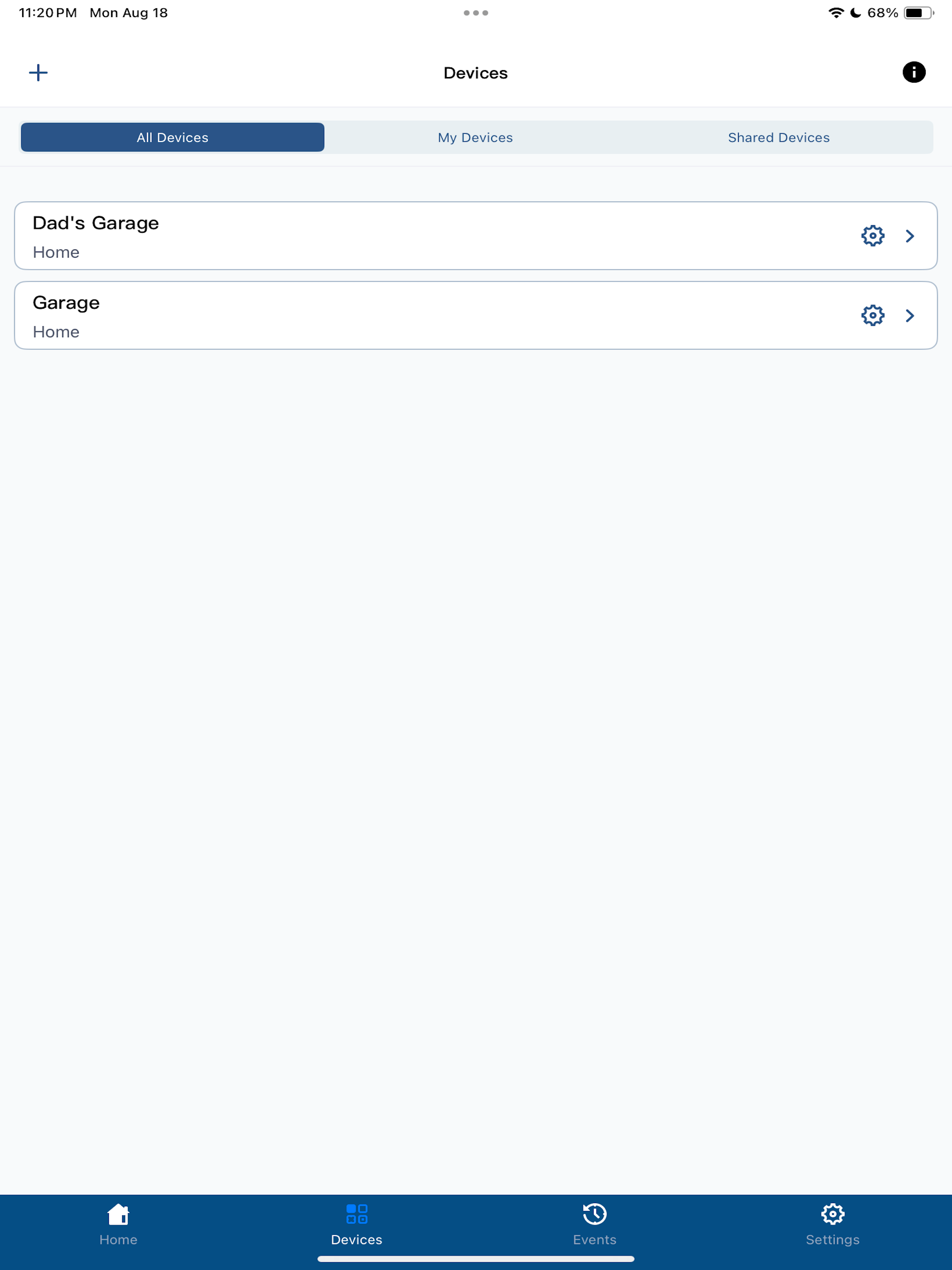The image size is (952, 1270).
Task: Expand Dad's Garage with chevron arrow
Action: (x=910, y=236)
